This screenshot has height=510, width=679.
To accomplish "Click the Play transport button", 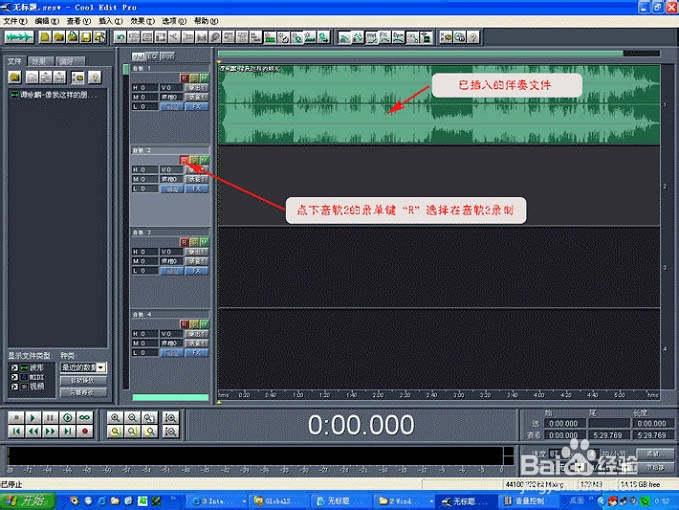I will coord(32,418).
